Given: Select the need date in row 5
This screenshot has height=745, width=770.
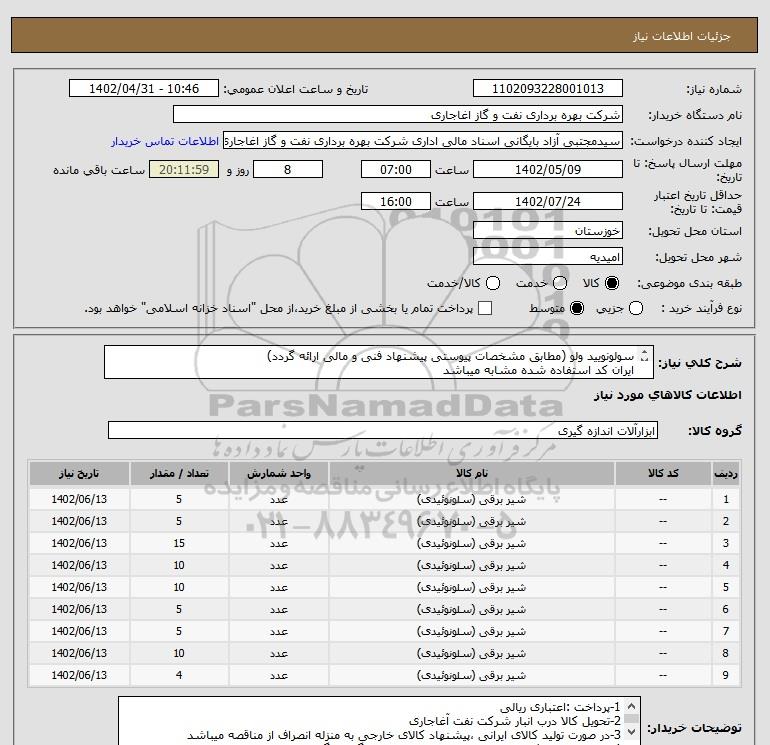Looking at the screenshot, I should coord(79,587).
